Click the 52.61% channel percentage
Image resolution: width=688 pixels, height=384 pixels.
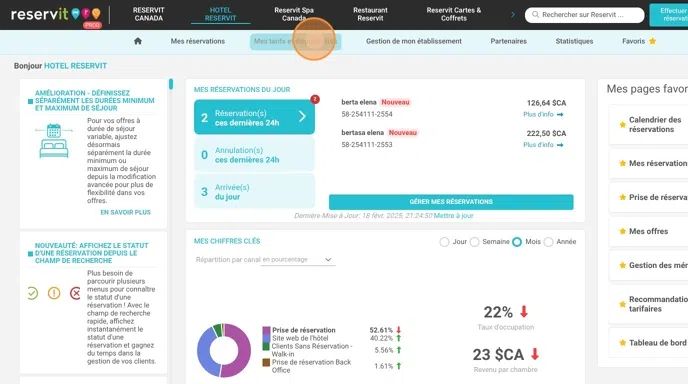(381, 330)
